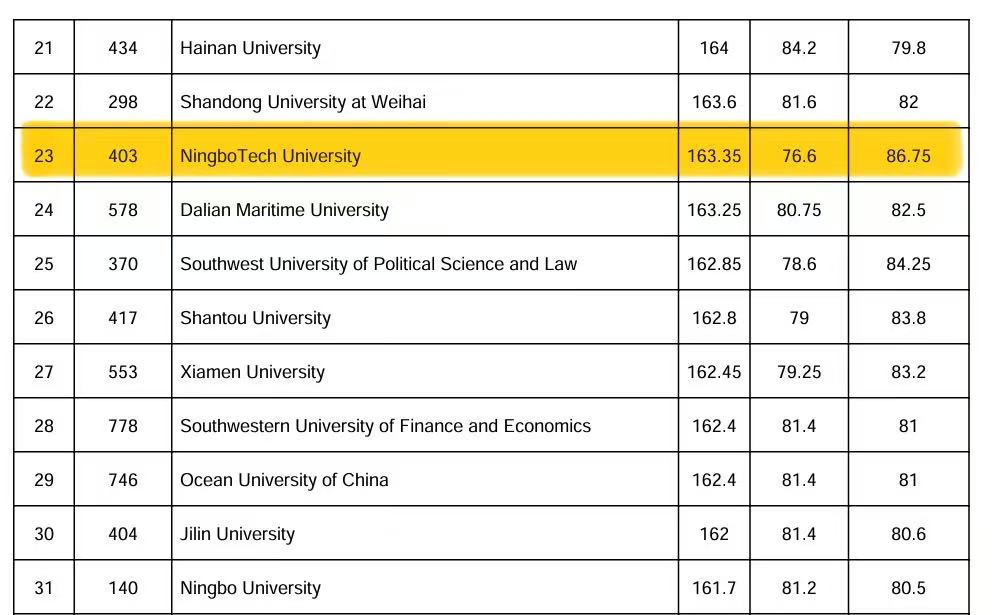Click the Xiamen University name cell
This screenshot has width=1008, height=615.
pos(252,372)
